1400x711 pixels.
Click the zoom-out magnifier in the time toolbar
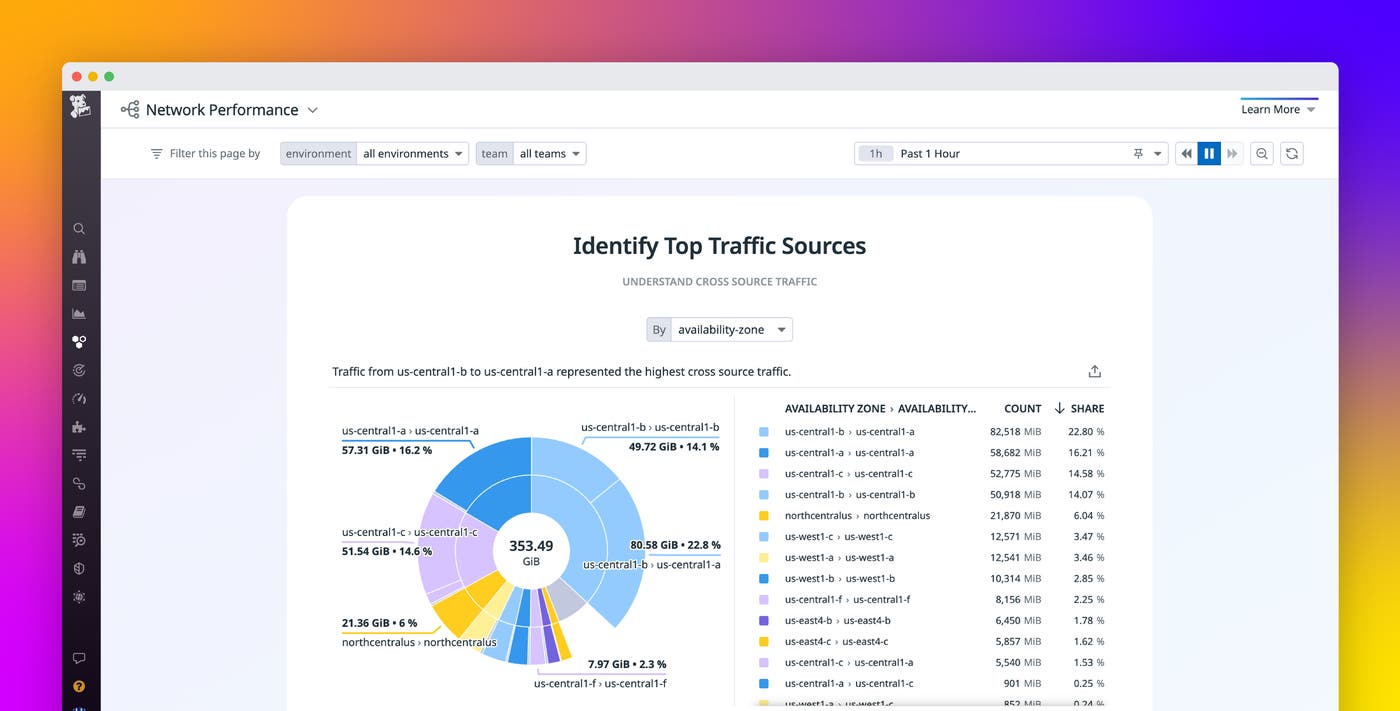pyautogui.click(x=1262, y=153)
